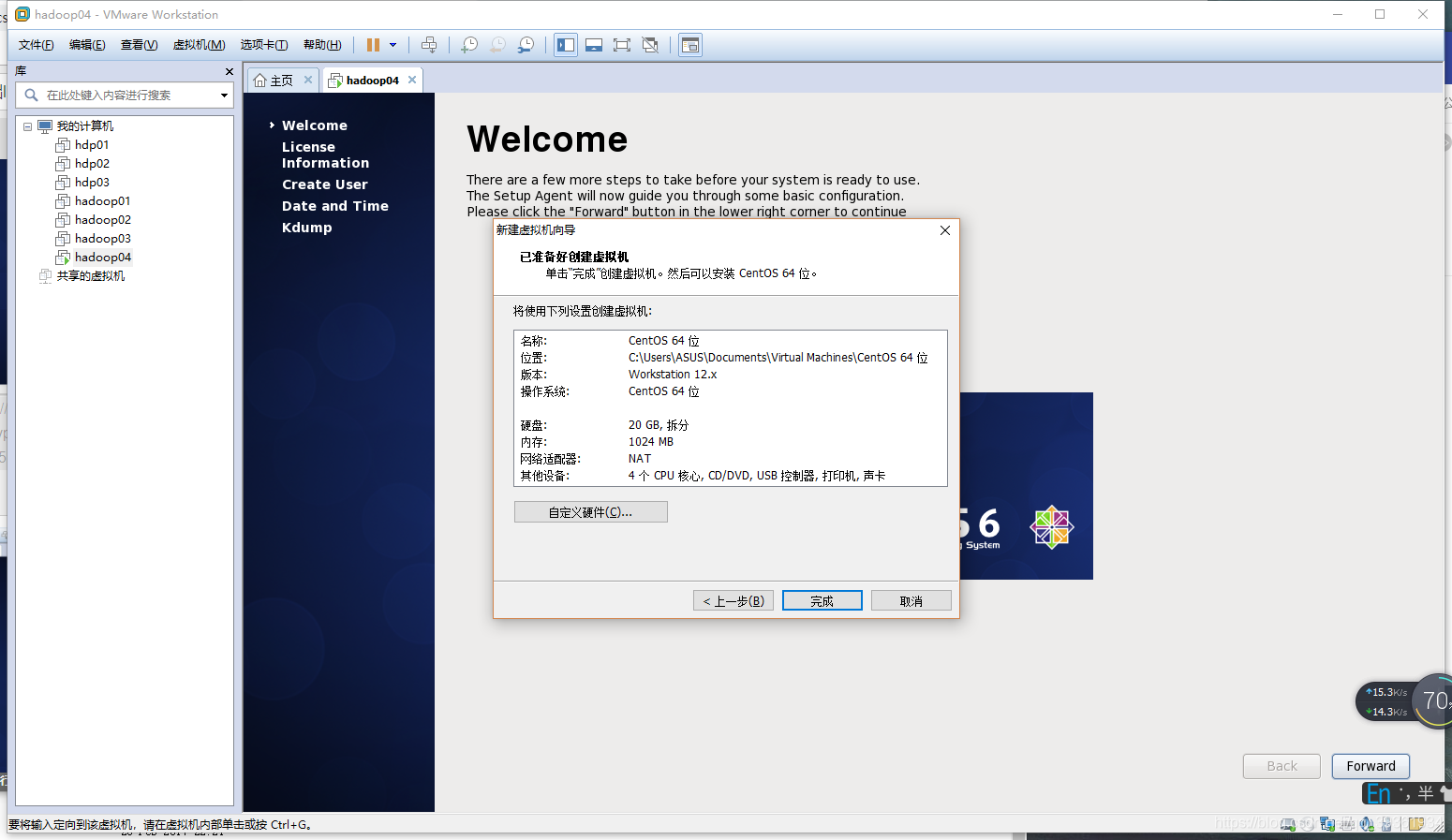The height and width of the screenshot is (840, 1452).
Task: Click the 内存 1024 MB settings row
Action: pyautogui.click(x=730, y=442)
